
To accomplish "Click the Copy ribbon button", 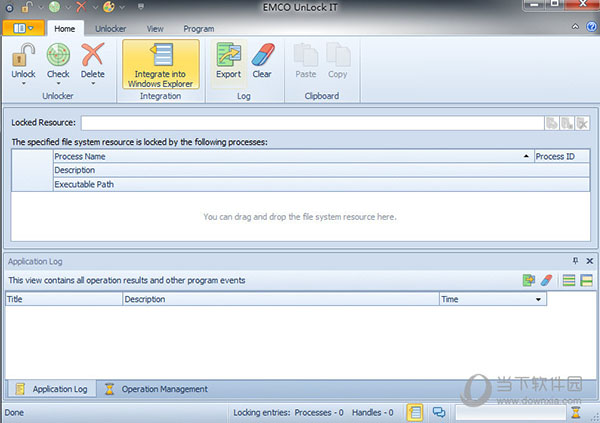I will (338, 60).
